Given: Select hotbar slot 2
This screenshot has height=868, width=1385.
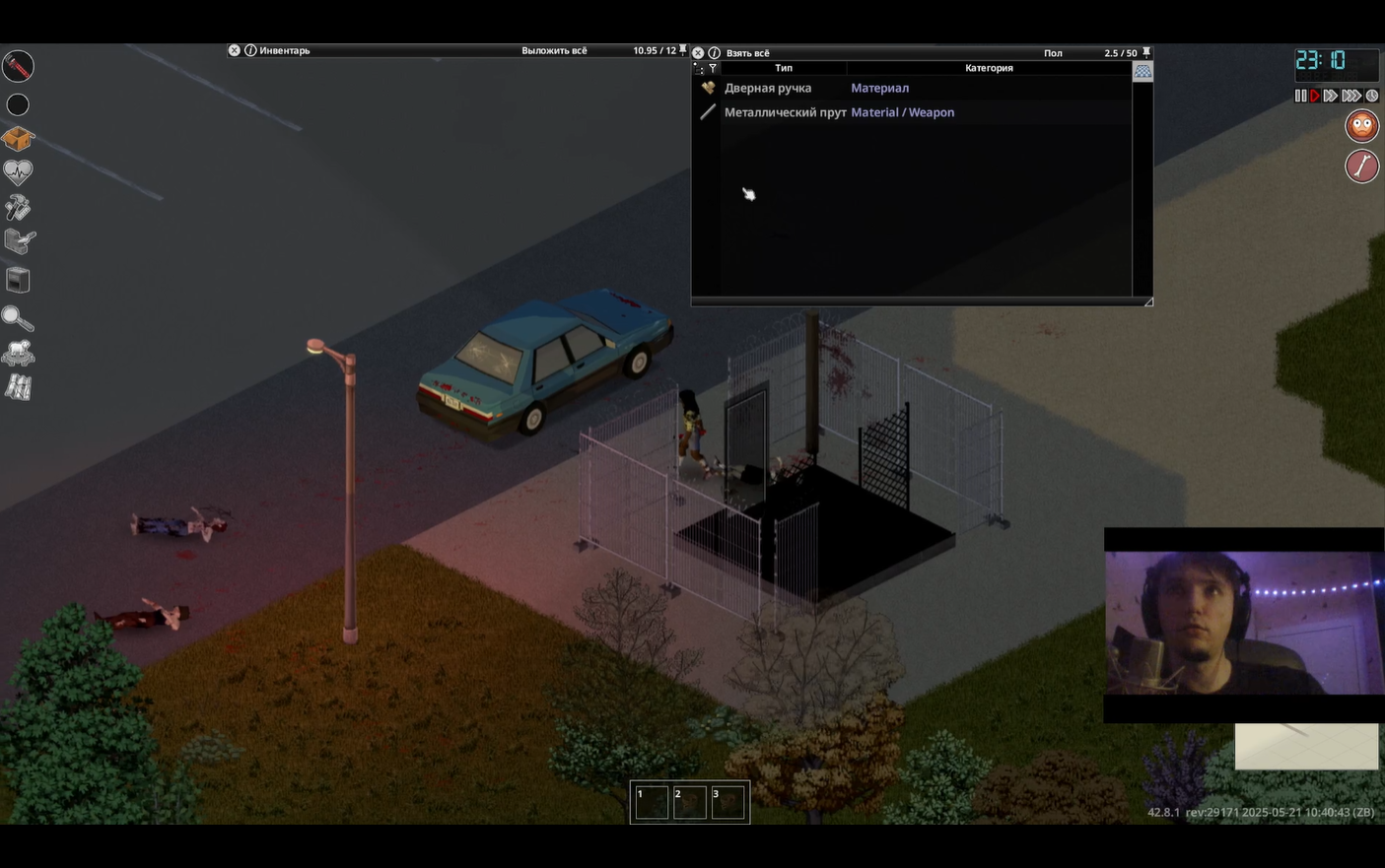Looking at the screenshot, I should (x=690, y=802).
